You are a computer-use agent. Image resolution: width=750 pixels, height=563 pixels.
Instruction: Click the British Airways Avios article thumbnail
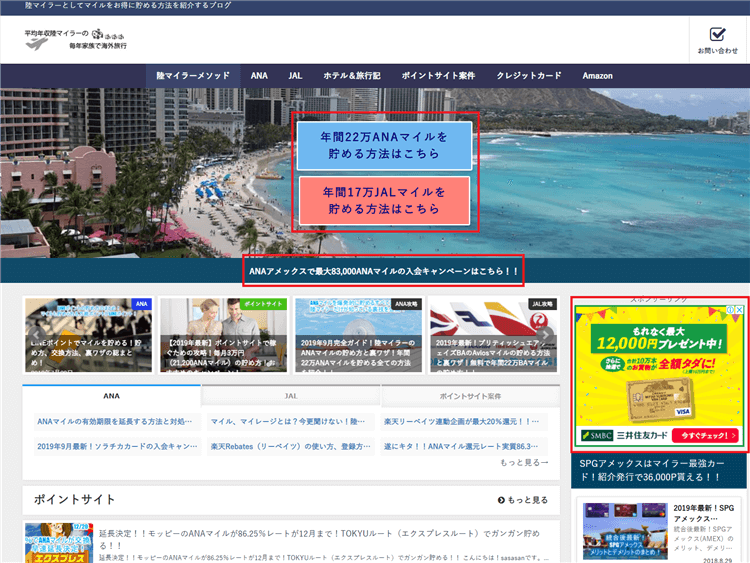(x=493, y=335)
